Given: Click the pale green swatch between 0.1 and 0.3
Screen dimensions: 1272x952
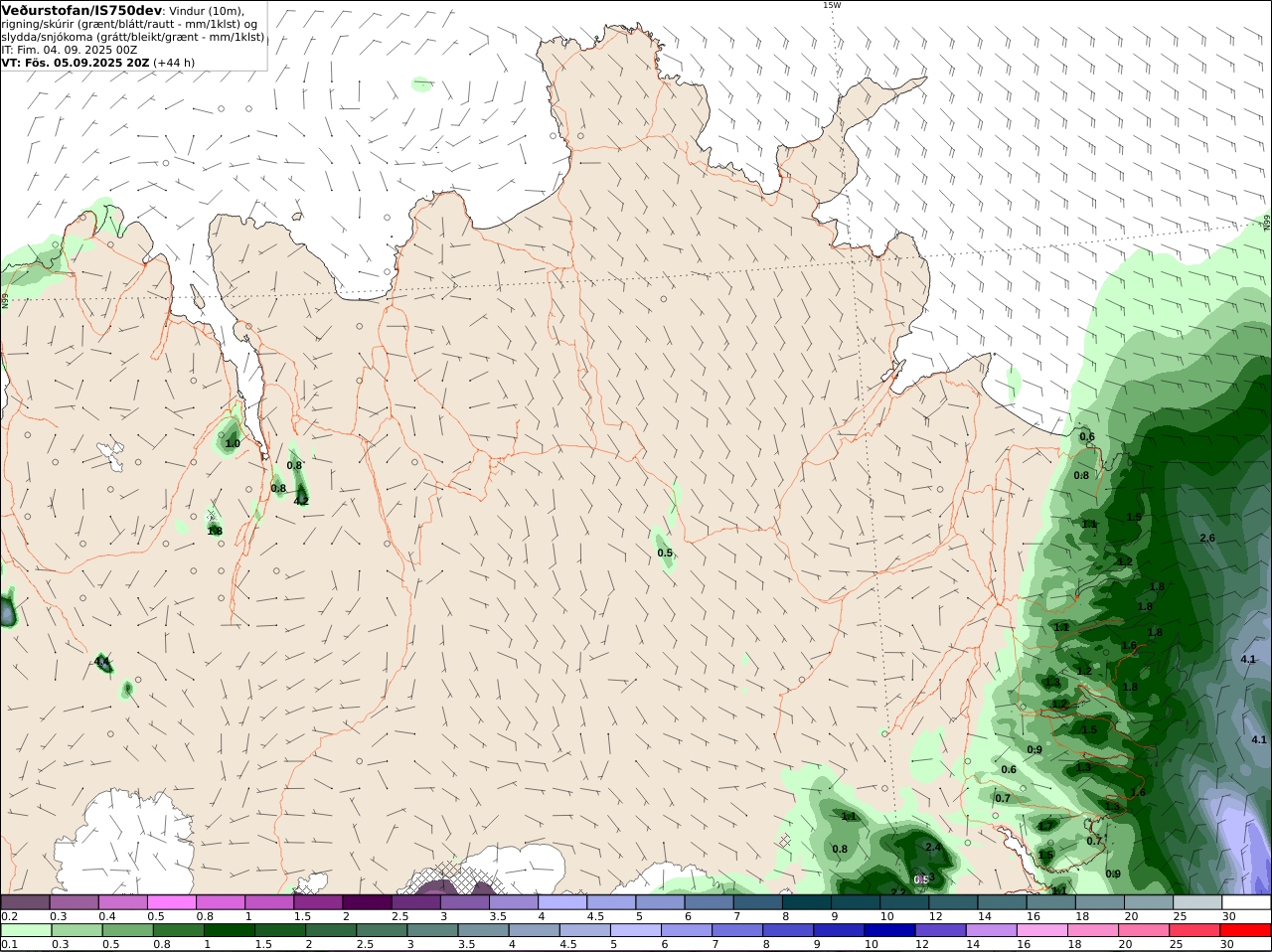Looking at the screenshot, I should 26,930.
